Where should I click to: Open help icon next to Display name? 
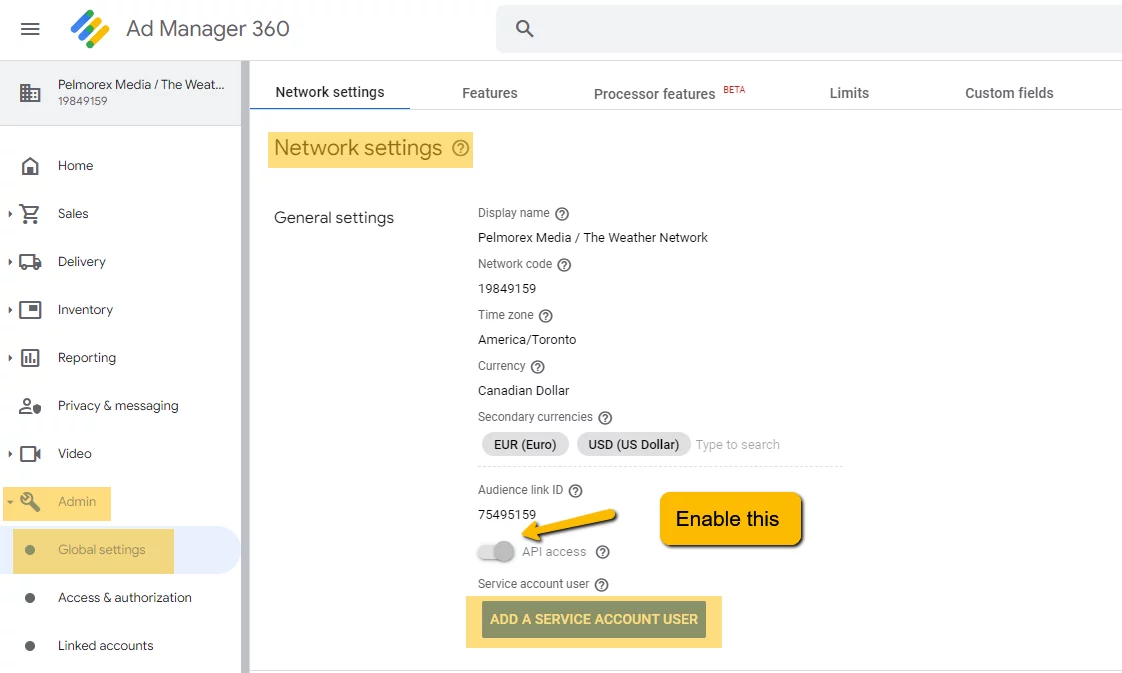(562, 214)
